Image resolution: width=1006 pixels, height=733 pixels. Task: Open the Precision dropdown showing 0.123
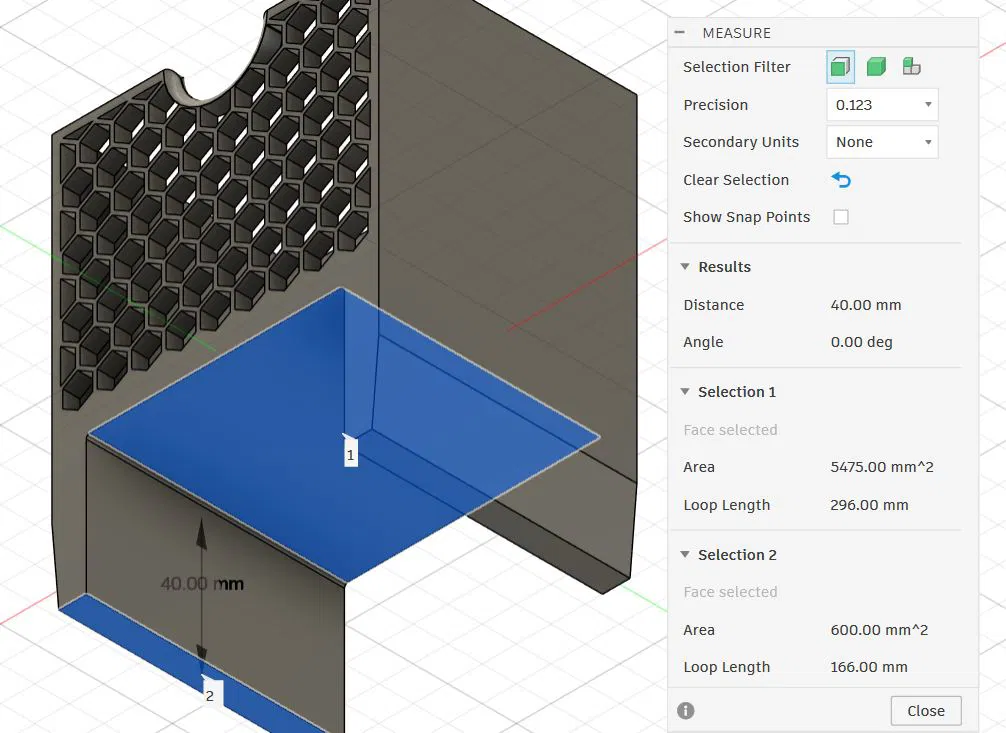pos(883,105)
